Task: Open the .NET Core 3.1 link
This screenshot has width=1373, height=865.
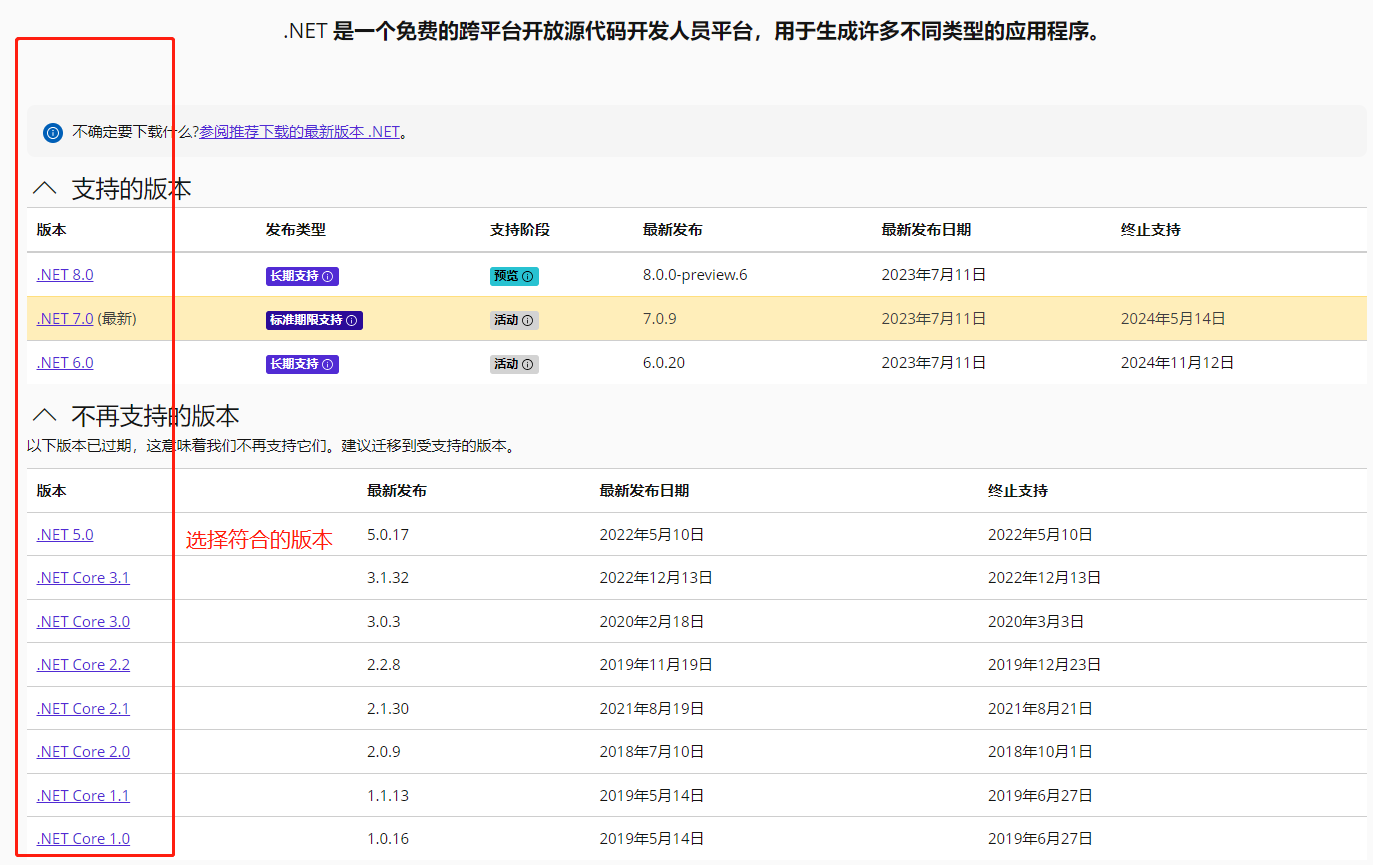Action: coord(83,578)
